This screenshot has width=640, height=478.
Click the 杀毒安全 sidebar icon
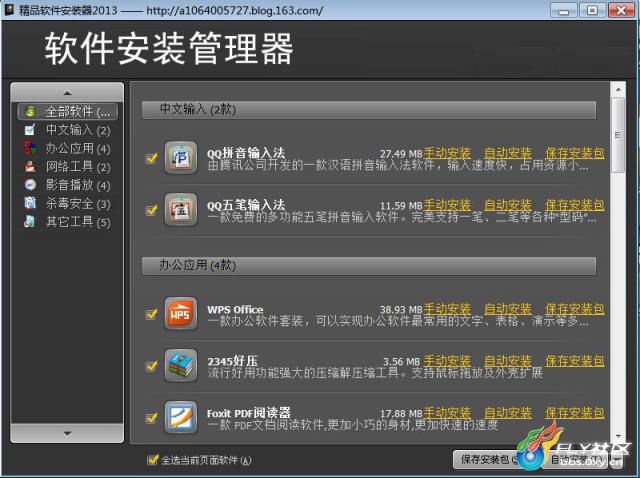point(30,203)
